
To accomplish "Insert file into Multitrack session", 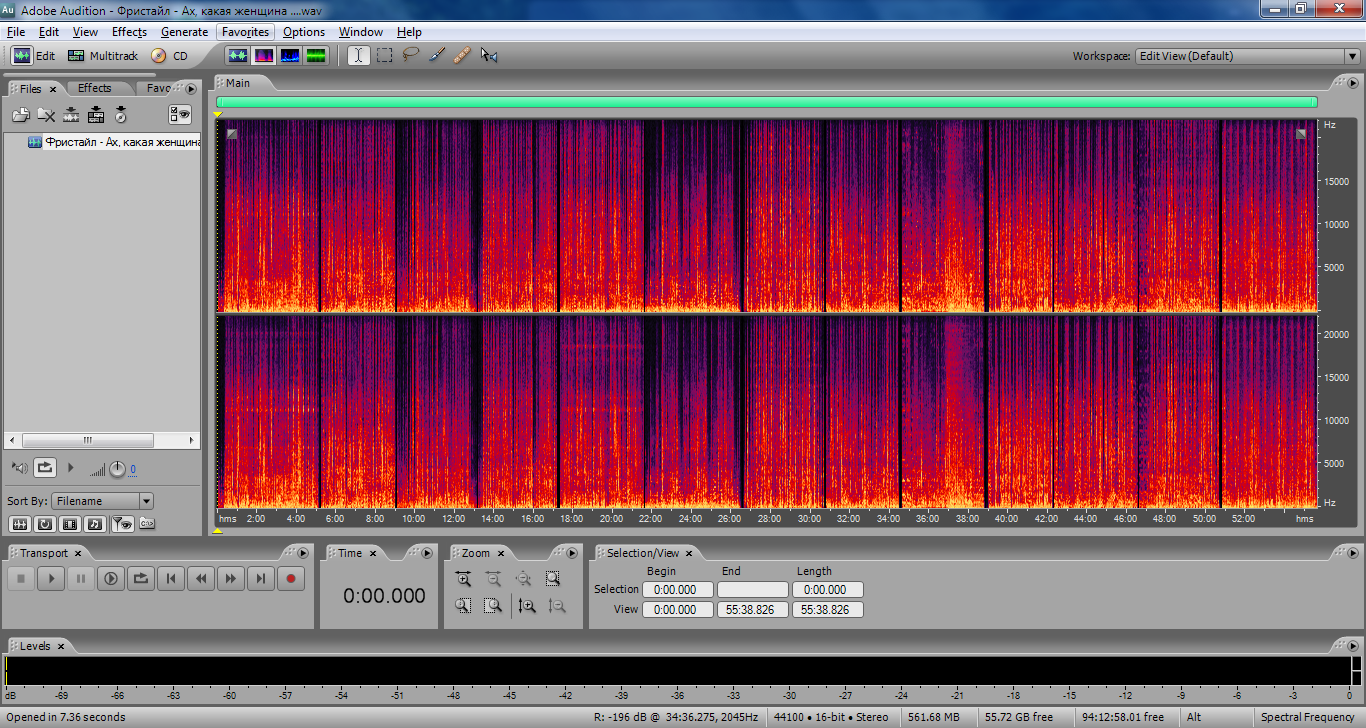I will pos(96,115).
